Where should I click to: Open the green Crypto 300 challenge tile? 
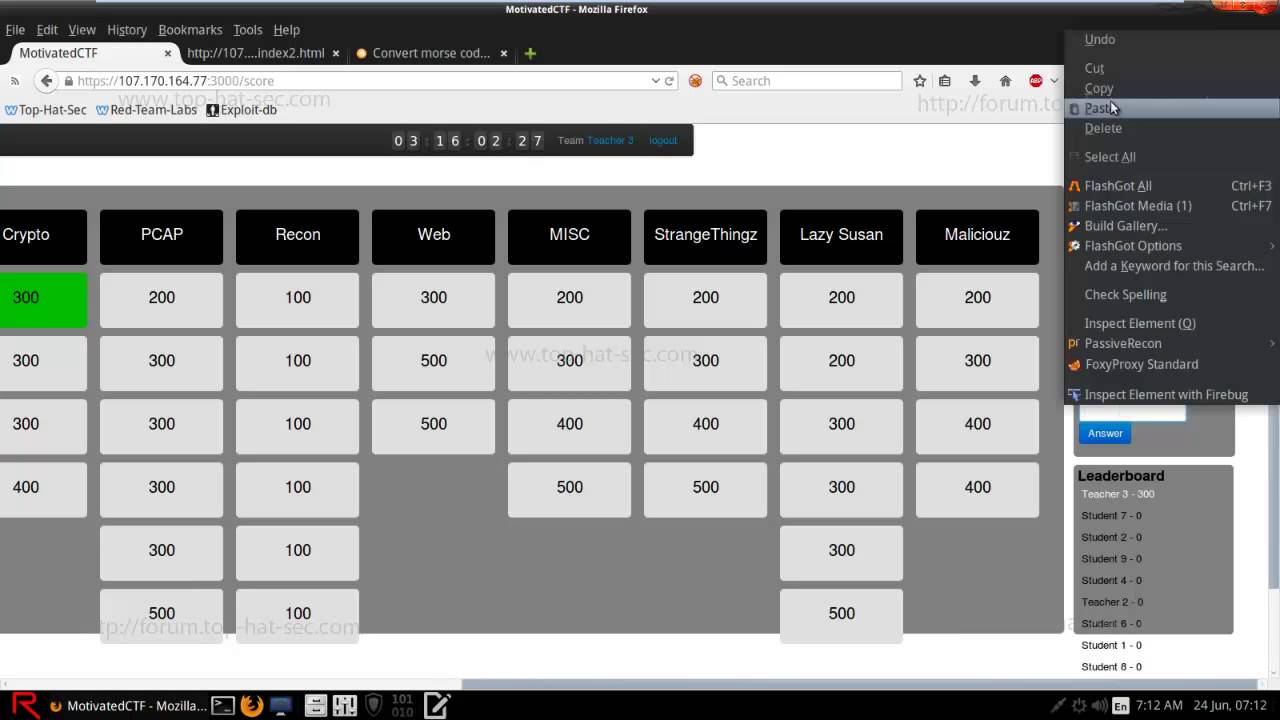point(43,298)
